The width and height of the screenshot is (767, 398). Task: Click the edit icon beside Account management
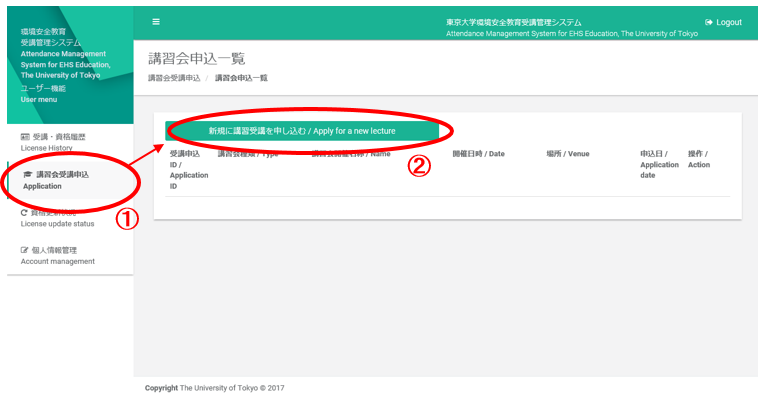click(x=24, y=250)
